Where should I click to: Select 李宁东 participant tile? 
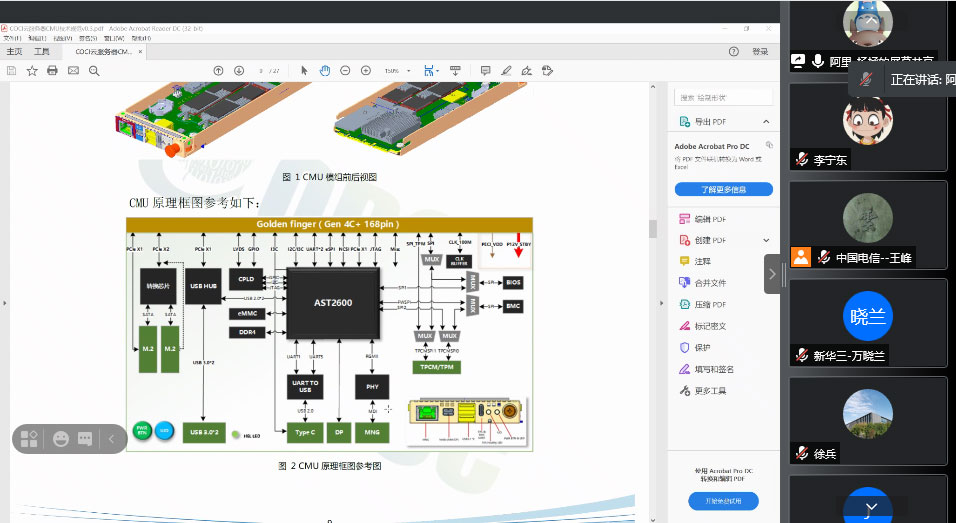[x=868, y=127]
